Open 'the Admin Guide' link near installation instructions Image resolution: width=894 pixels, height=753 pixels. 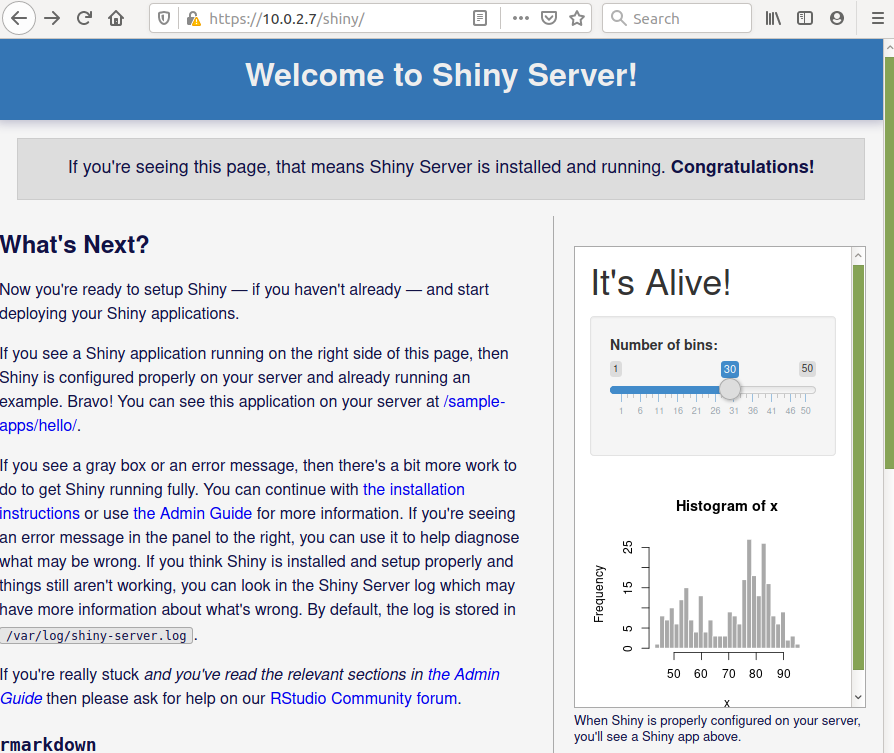click(193, 514)
